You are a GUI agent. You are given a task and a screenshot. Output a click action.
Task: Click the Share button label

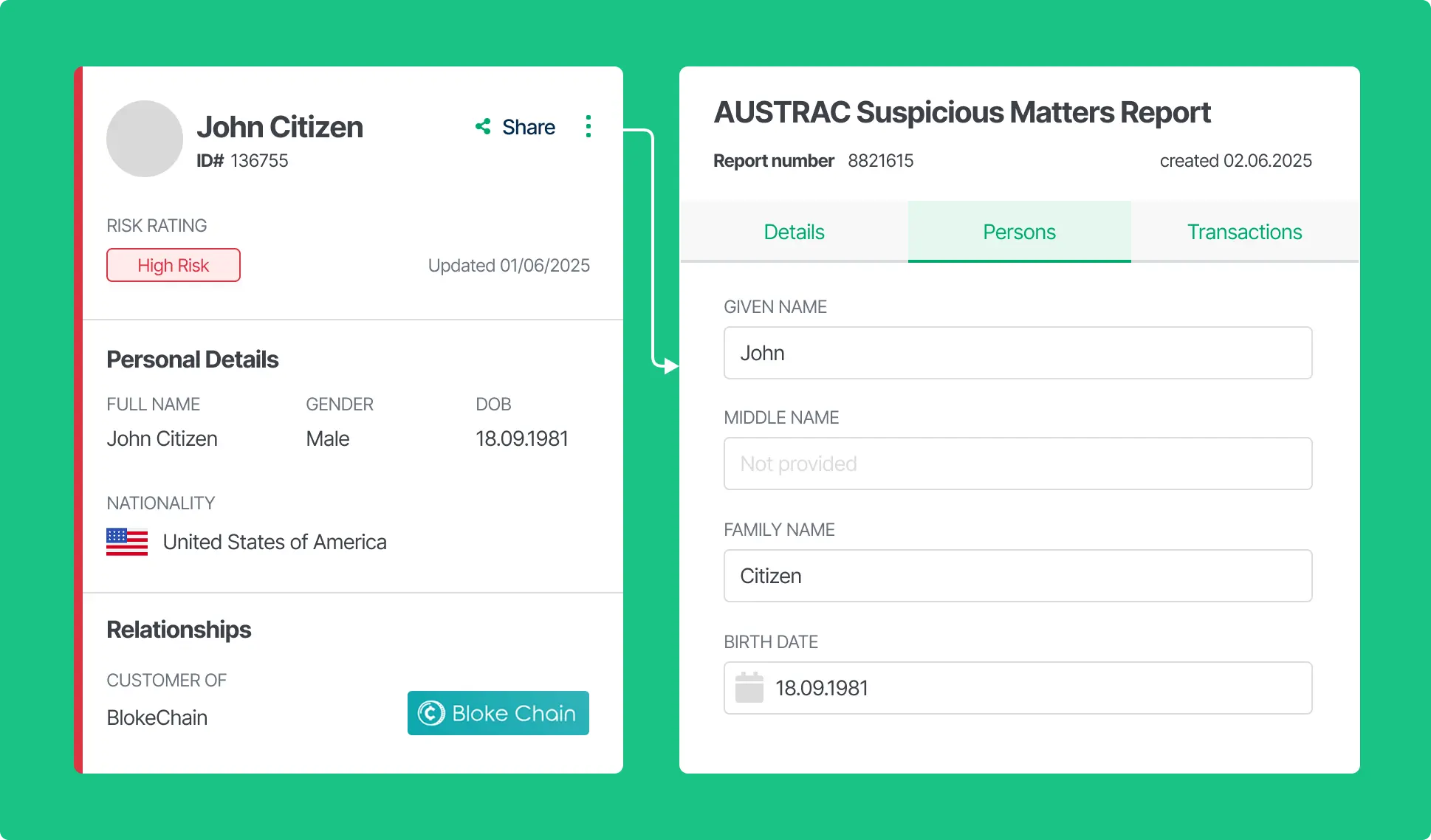point(528,126)
